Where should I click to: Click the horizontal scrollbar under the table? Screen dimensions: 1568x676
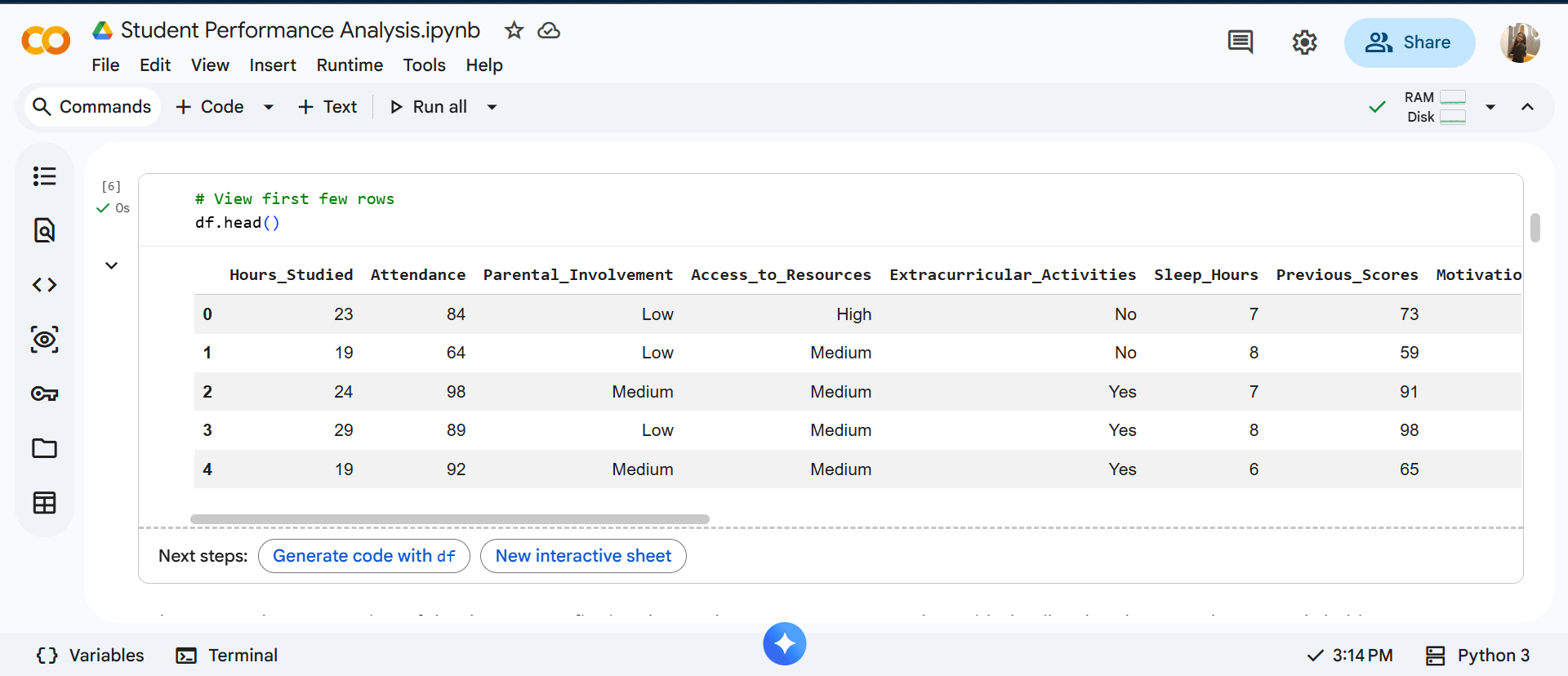pos(449,519)
